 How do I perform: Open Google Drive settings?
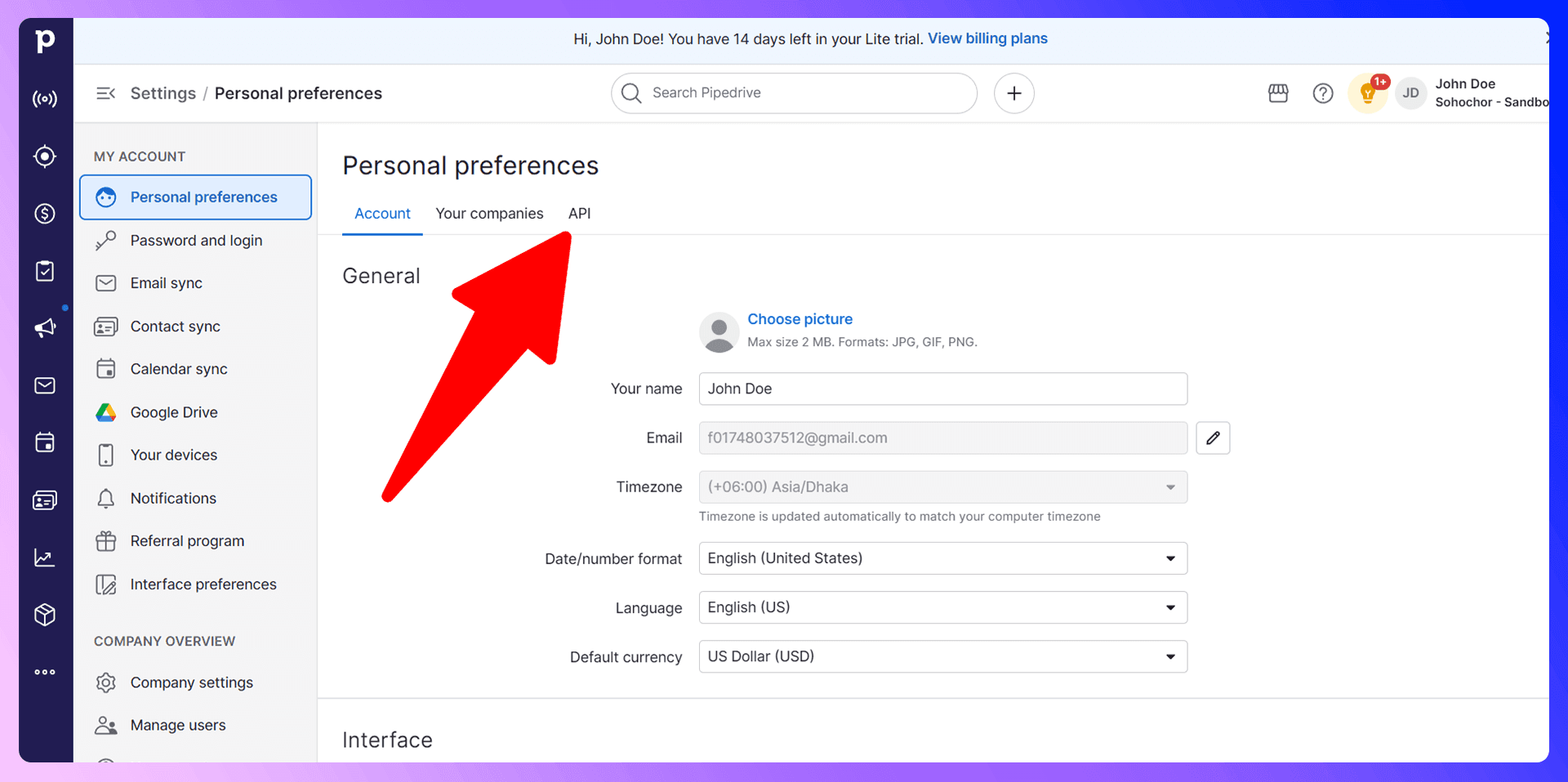click(174, 412)
